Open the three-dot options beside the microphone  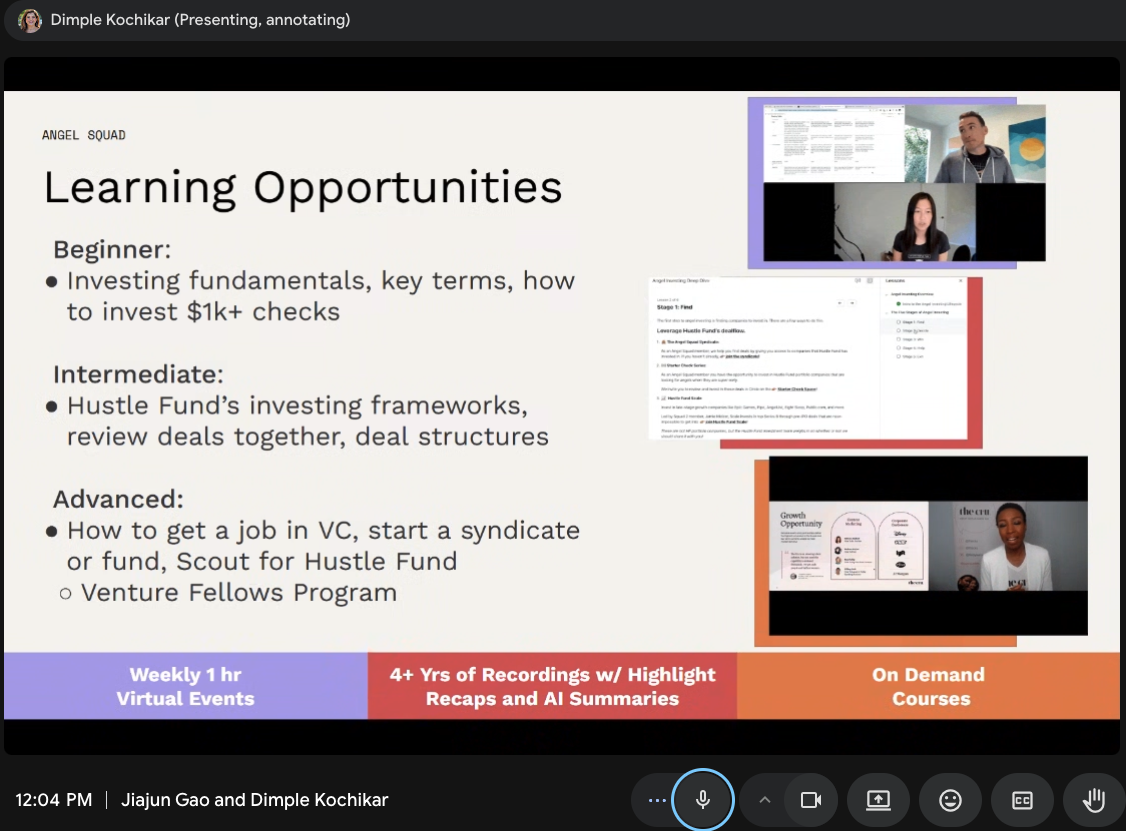tap(656, 800)
